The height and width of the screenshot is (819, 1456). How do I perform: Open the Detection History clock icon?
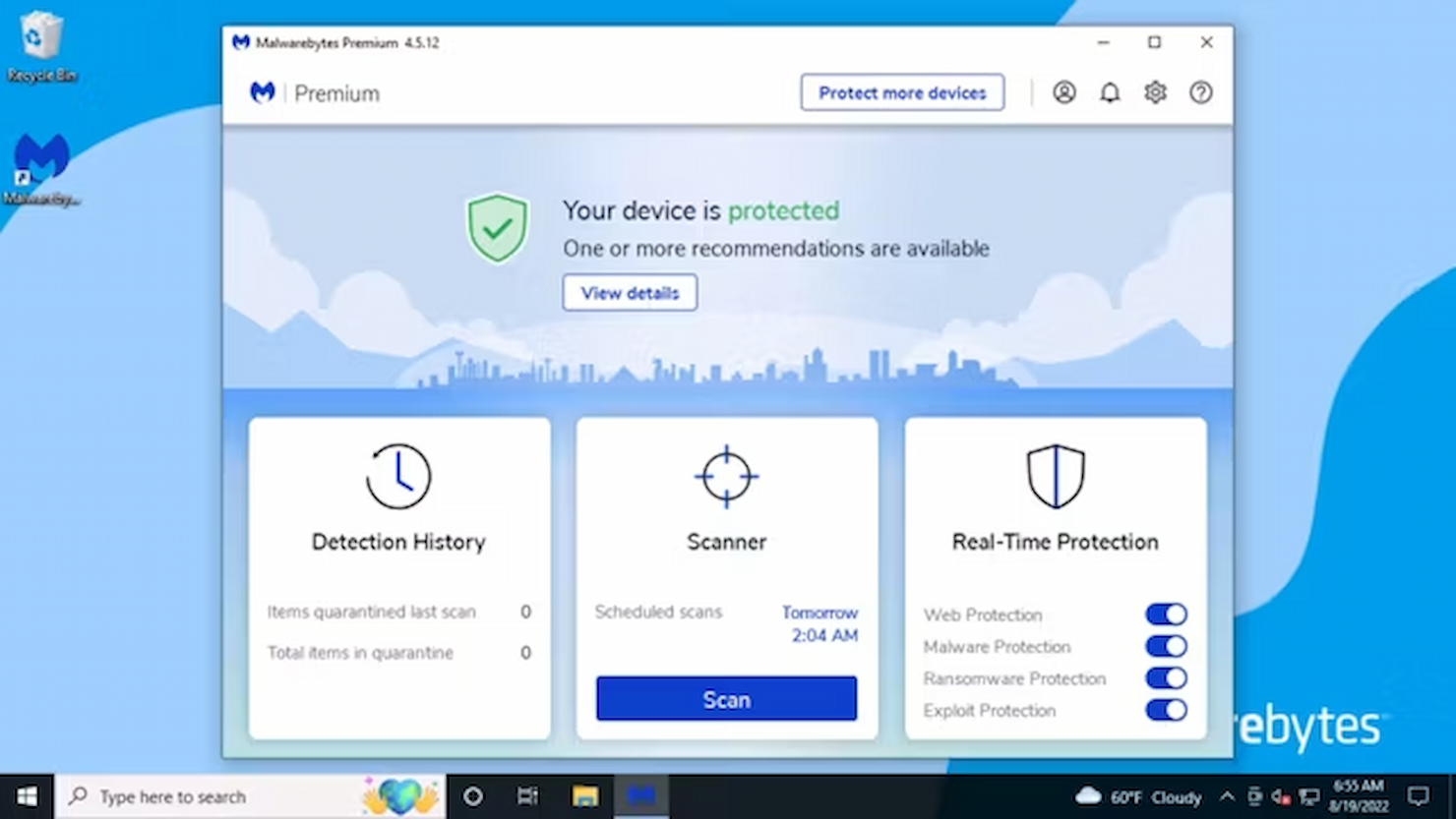pyautogui.click(x=398, y=477)
